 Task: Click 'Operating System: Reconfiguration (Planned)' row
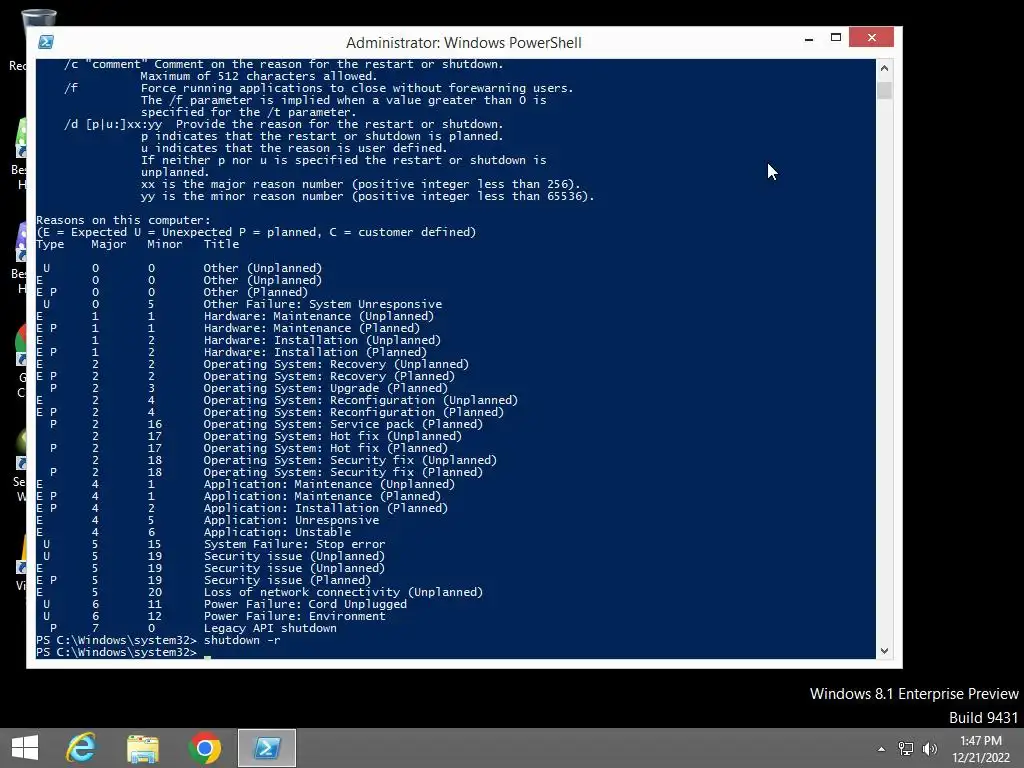coord(270,412)
